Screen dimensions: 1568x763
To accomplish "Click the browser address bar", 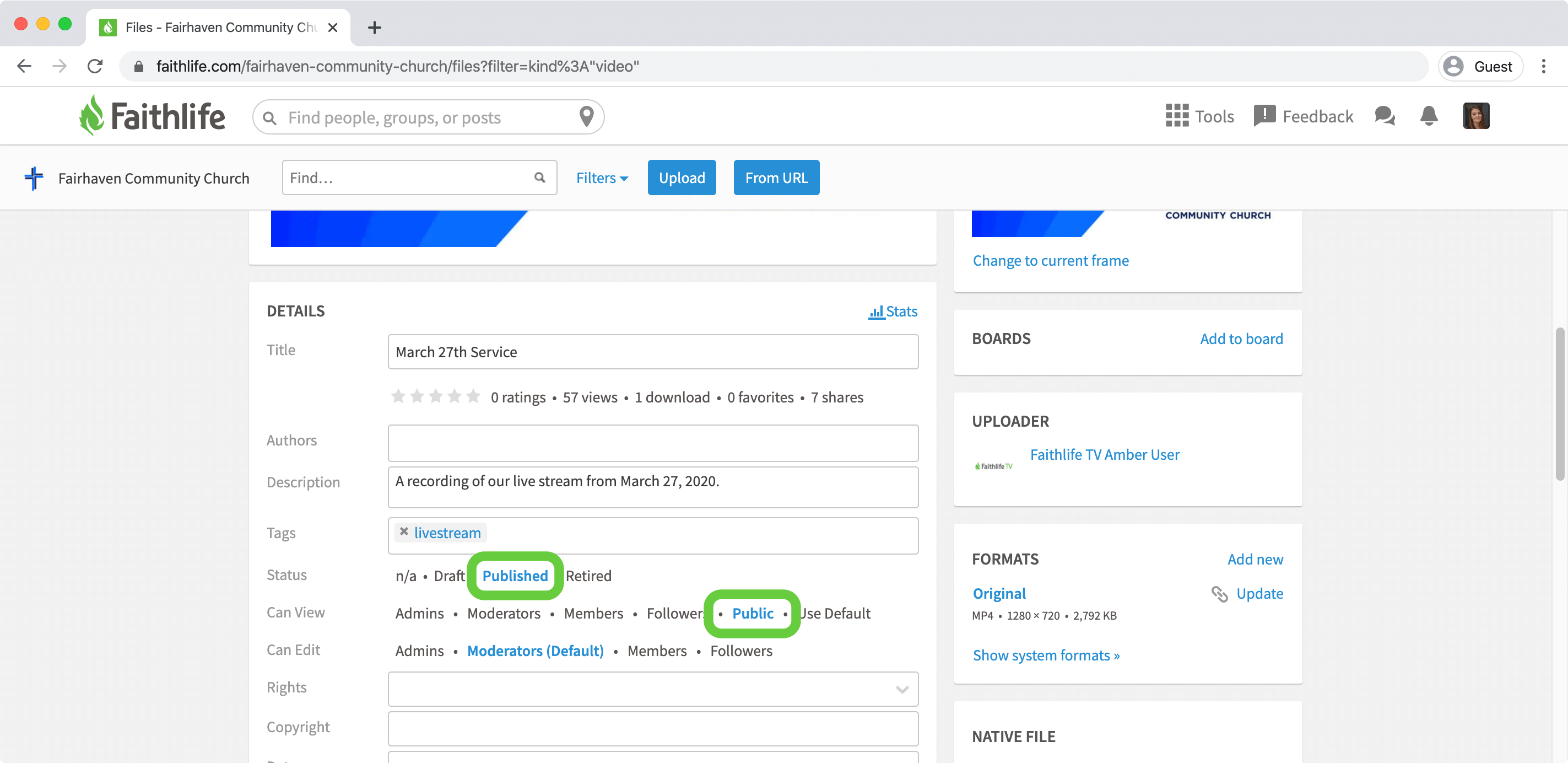I will (x=773, y=66).
